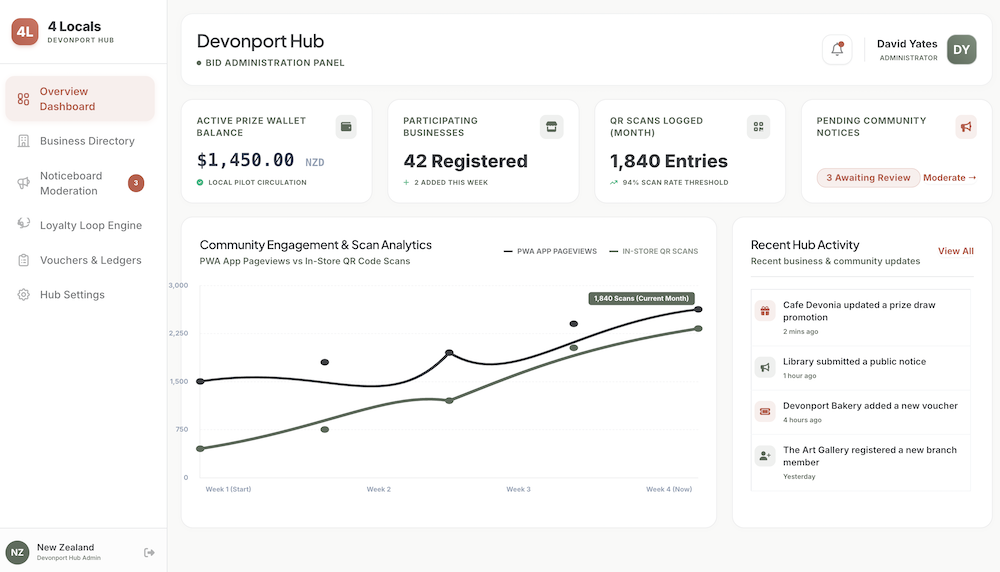Click the Business Directory building icon
Screen dimensions: 1000x572
[24, 141]
